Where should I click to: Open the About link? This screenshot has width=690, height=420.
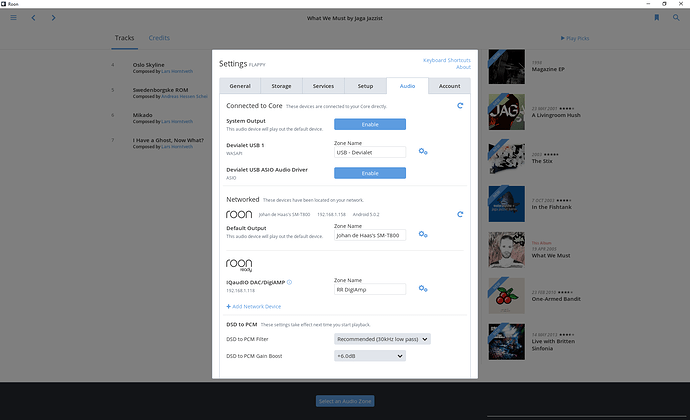pyautogui.click(x=463, y=67)
